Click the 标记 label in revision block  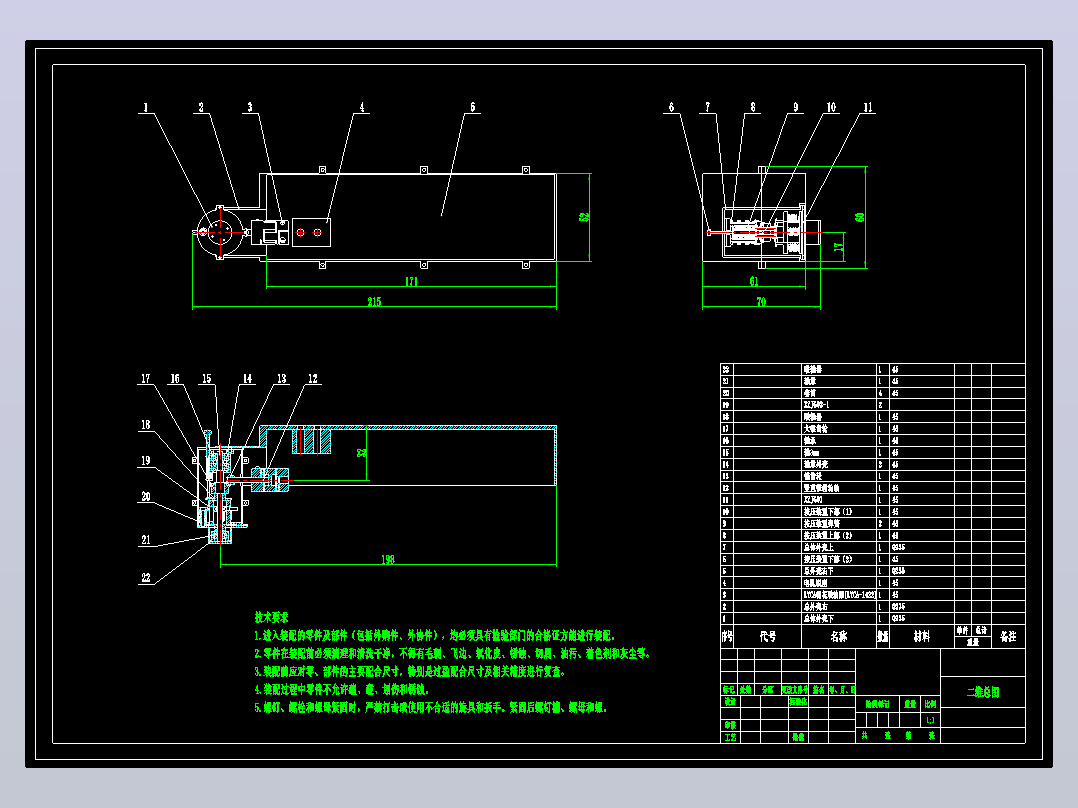[729, 690]
